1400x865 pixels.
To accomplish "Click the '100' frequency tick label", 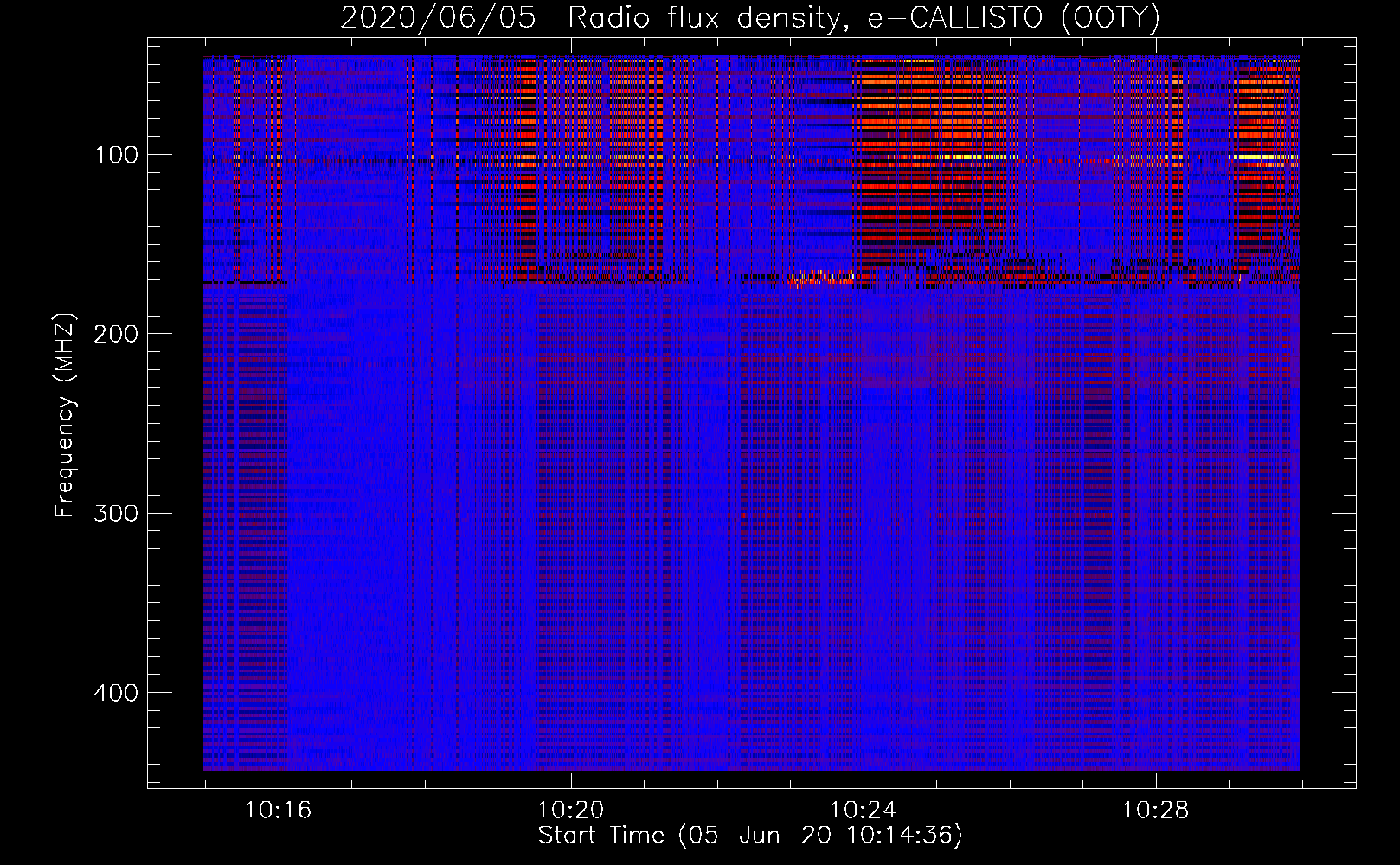I will [x=117, y=155].
